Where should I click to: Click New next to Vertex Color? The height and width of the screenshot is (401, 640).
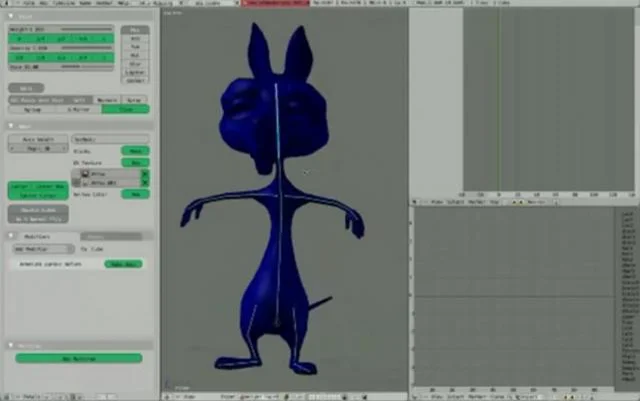[136, 194]
